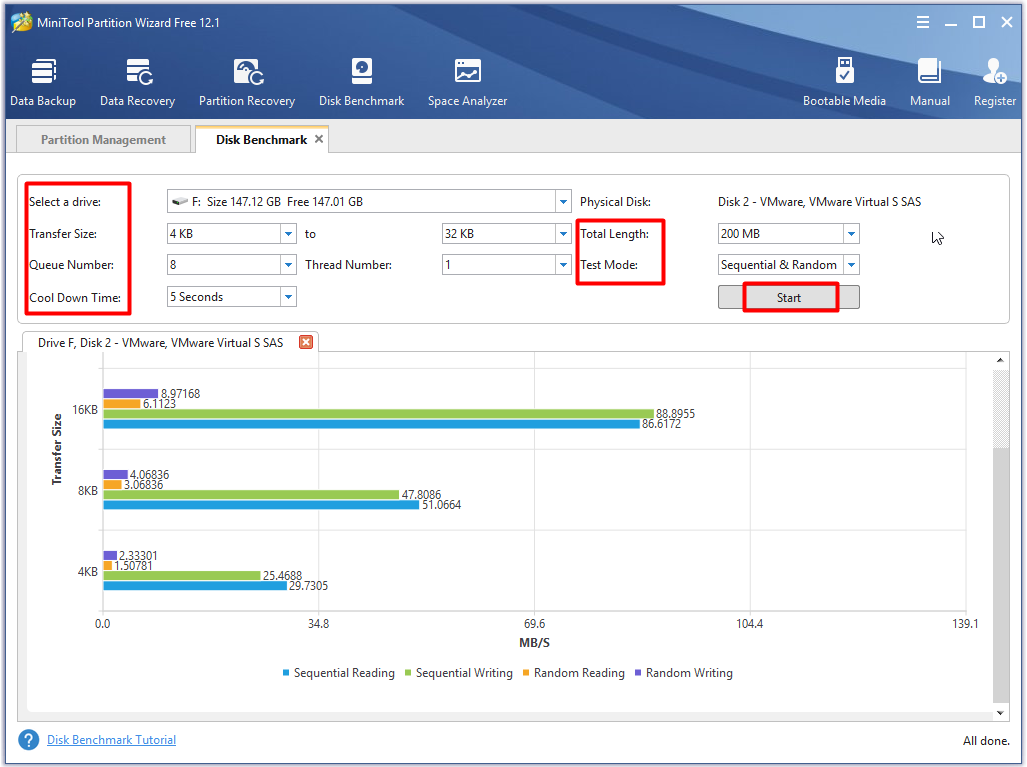The height and width of the screenshot is (767, 1027).
Task: Click the Register user icon
Action: click(x=994, y=82)
